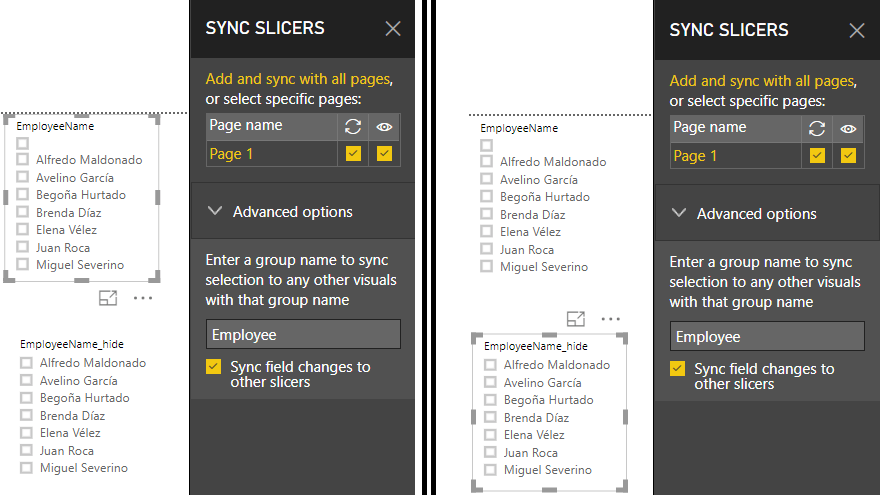This screenshot has width=880, height=495.
Task: Click visible eye column icon in right pane
Action: point(848,128)
